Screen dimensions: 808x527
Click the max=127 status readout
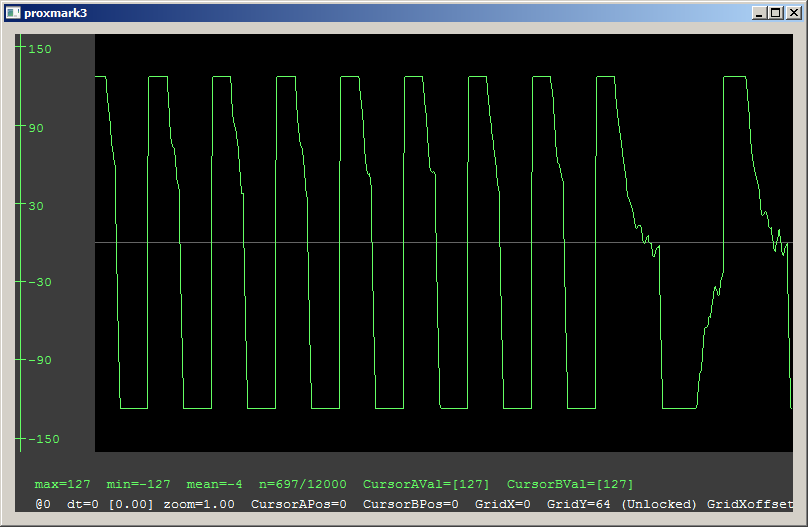[62, 484]
